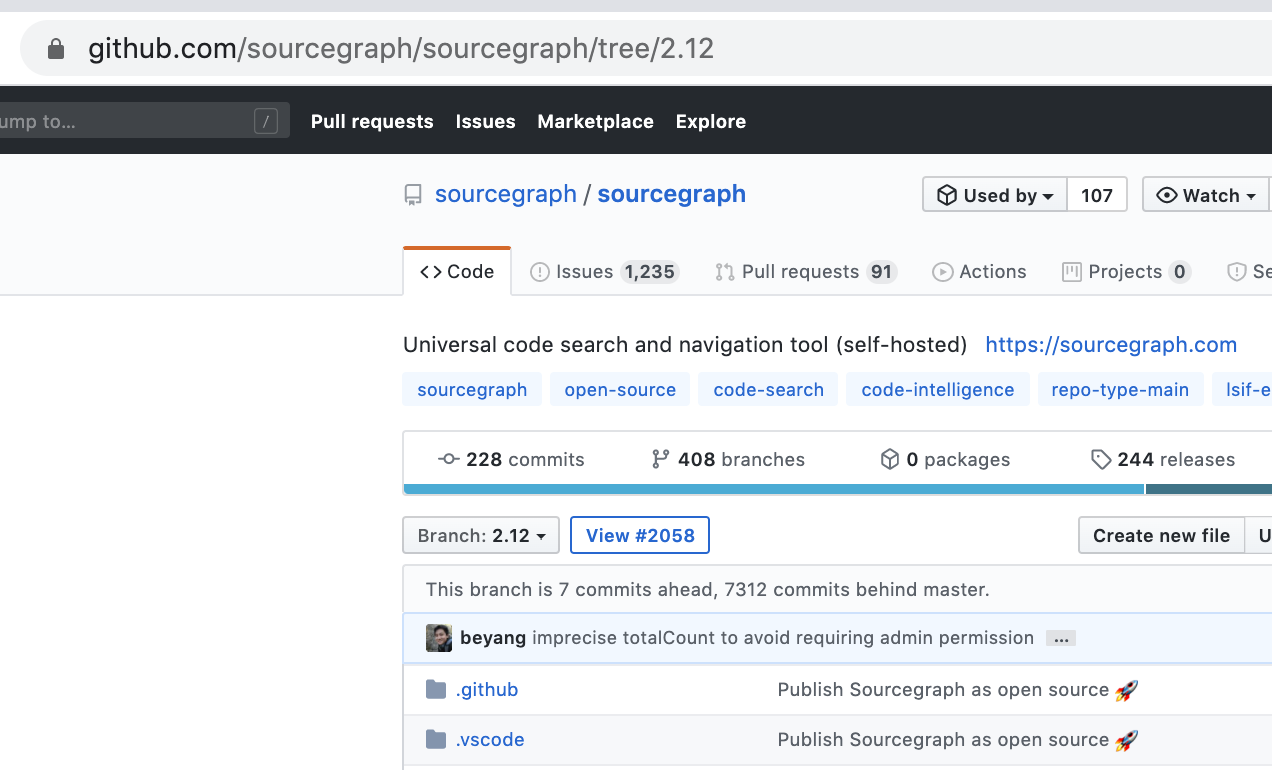Open the beyang author link
Image resolution: width=1272 pixels, height=770 pixels.
493,638
